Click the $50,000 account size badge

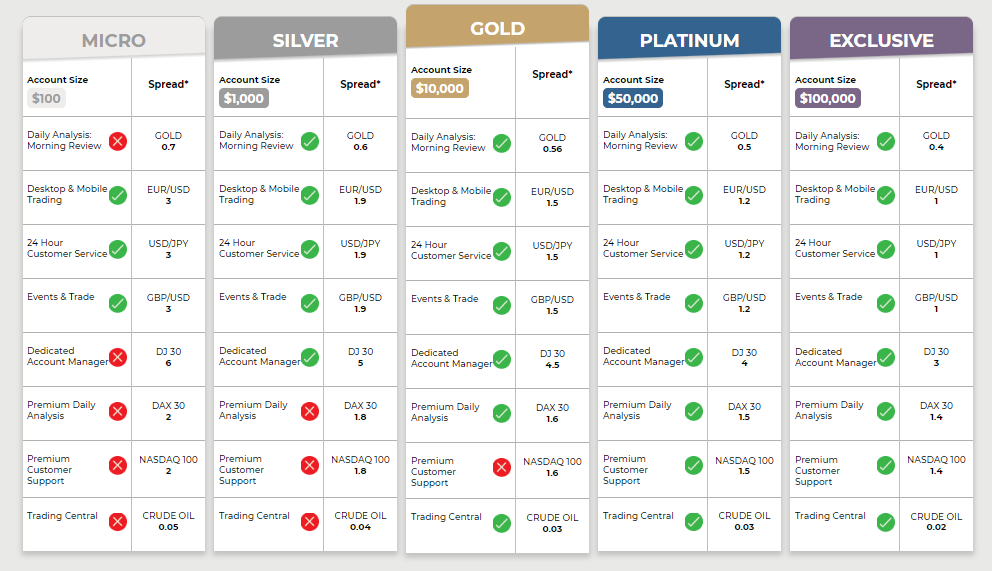pos(633,98)
